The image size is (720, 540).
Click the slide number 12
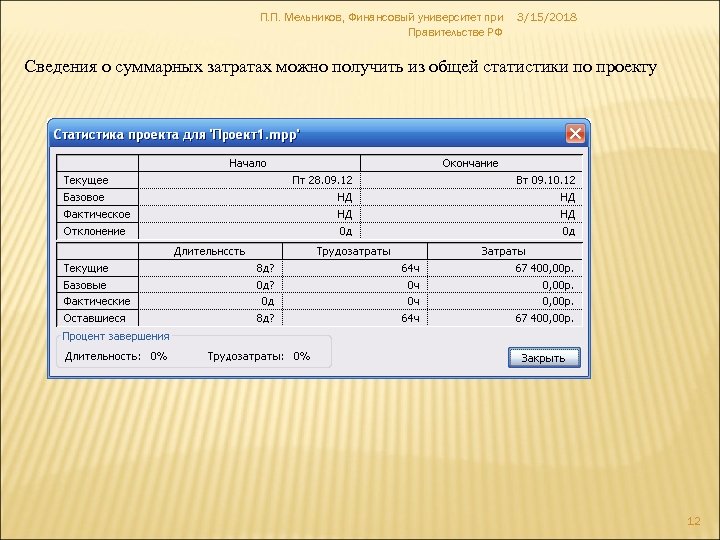694,521
